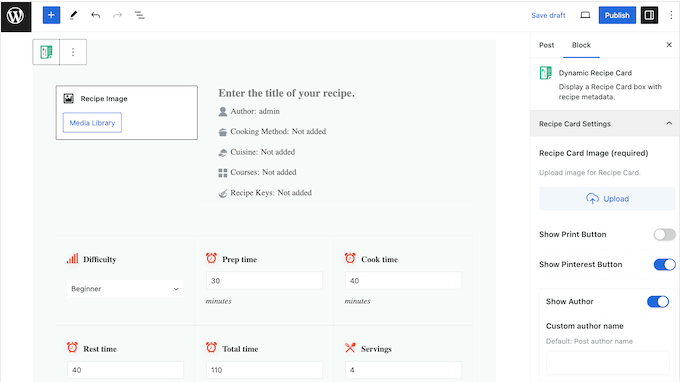The width and height of the screenshot is (680, 382).
Task: Open the top bar options menu
Action: pyautogui.click(x=671, y=15)
